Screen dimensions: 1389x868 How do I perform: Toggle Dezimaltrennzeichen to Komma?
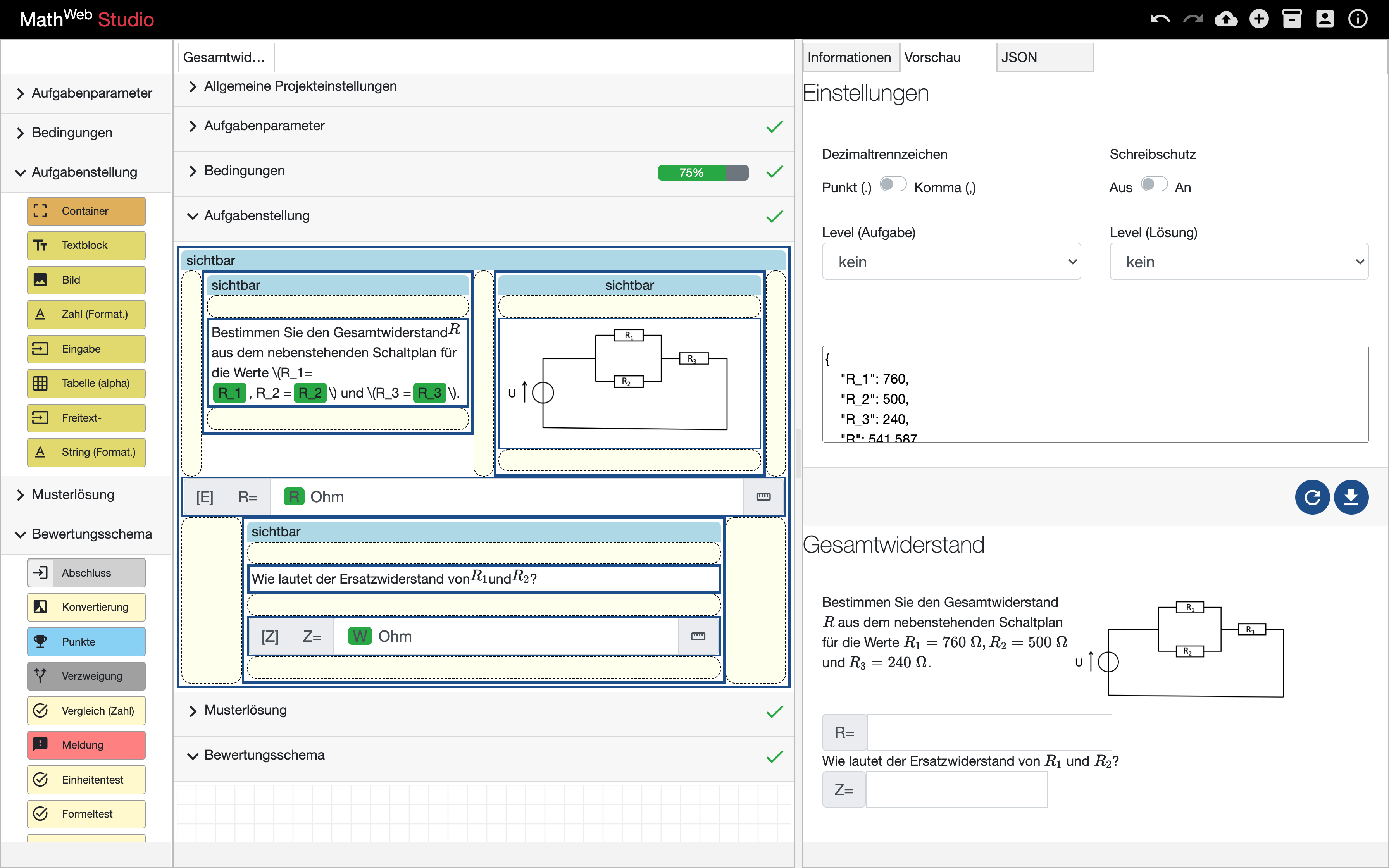(x=893, y=185)
